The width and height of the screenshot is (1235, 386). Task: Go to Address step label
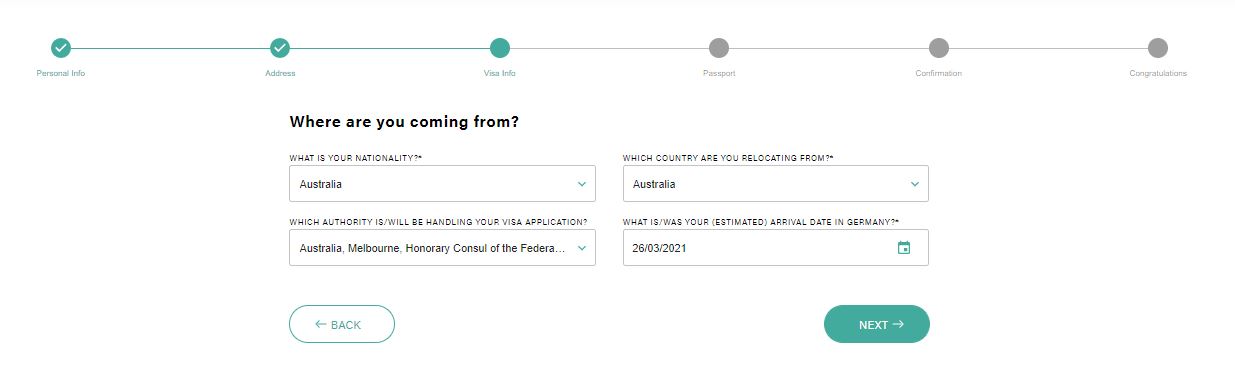coord(280,74)
